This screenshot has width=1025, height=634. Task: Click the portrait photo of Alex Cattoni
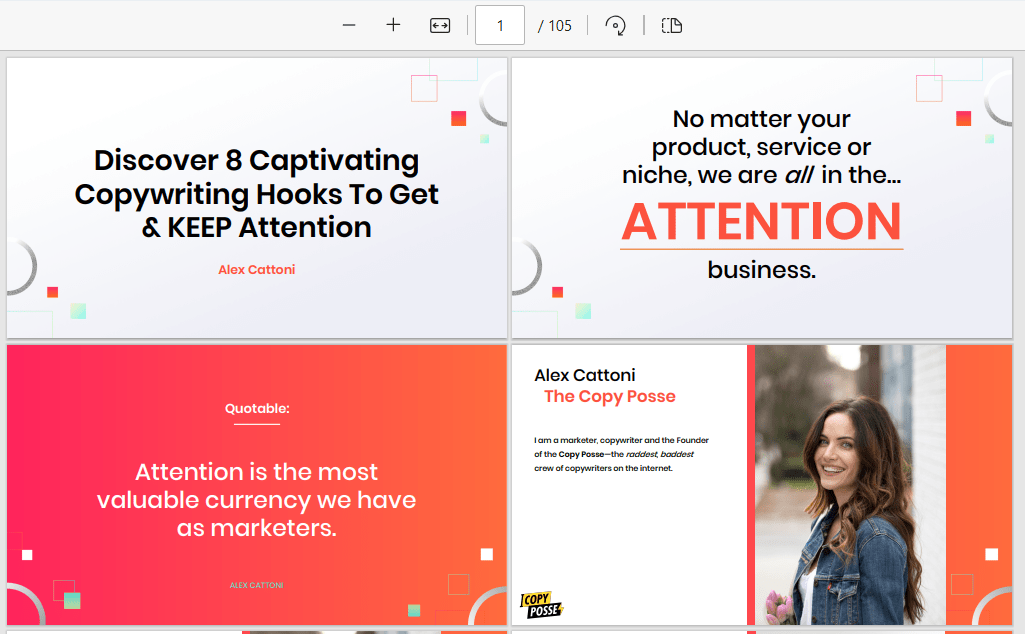coord(850,485)
